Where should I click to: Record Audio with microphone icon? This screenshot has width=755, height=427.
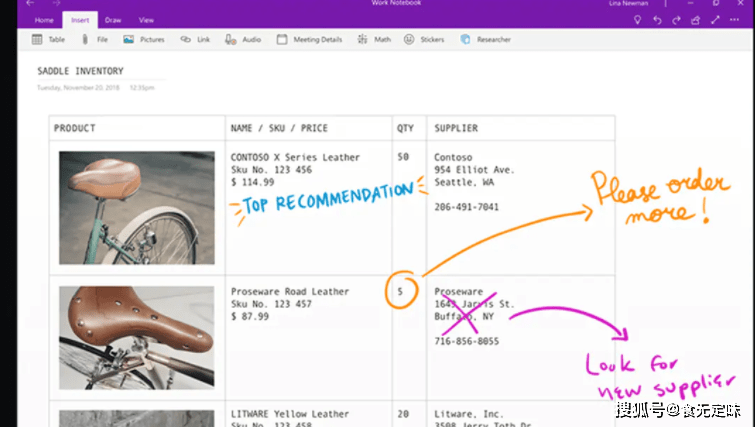pyautogui.click(x=243, y=39)
